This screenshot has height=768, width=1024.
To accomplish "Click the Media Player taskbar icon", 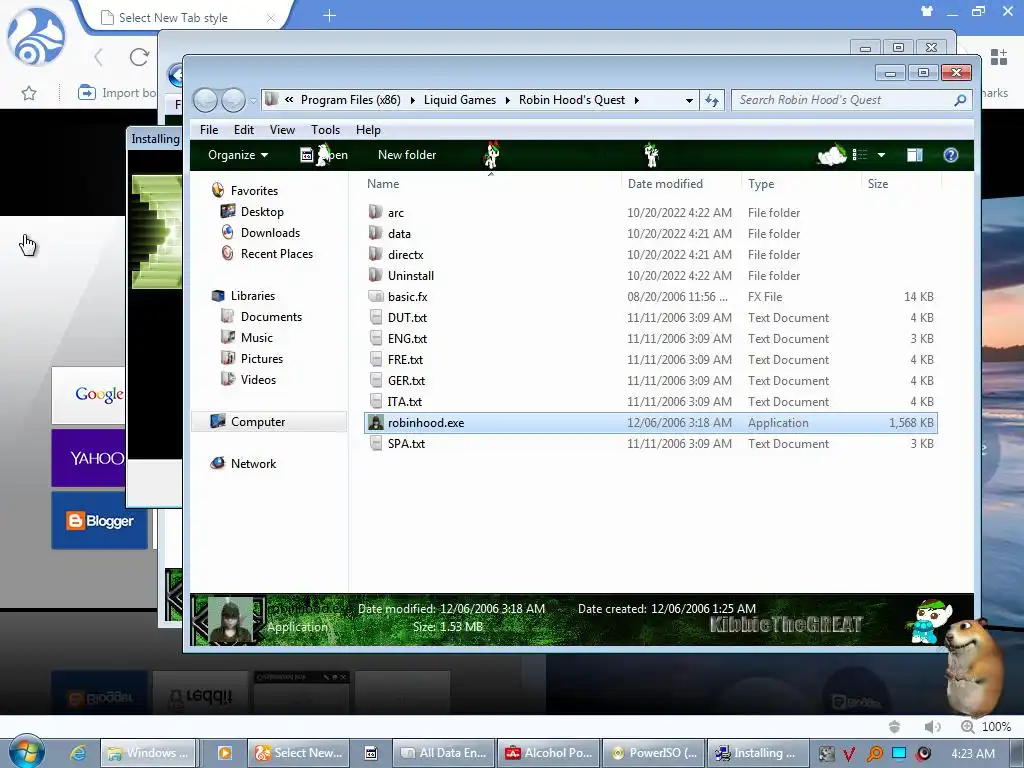I will coord(225,753).
